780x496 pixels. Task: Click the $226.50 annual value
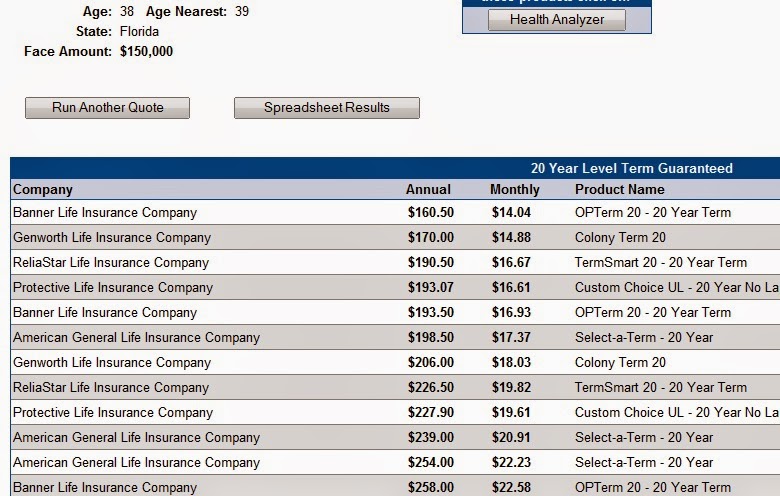click(431, 387)
